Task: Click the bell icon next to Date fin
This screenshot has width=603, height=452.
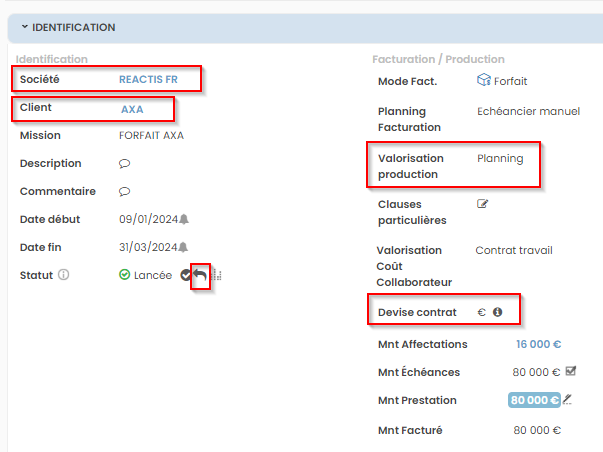Action: click(x=184, y=247)
